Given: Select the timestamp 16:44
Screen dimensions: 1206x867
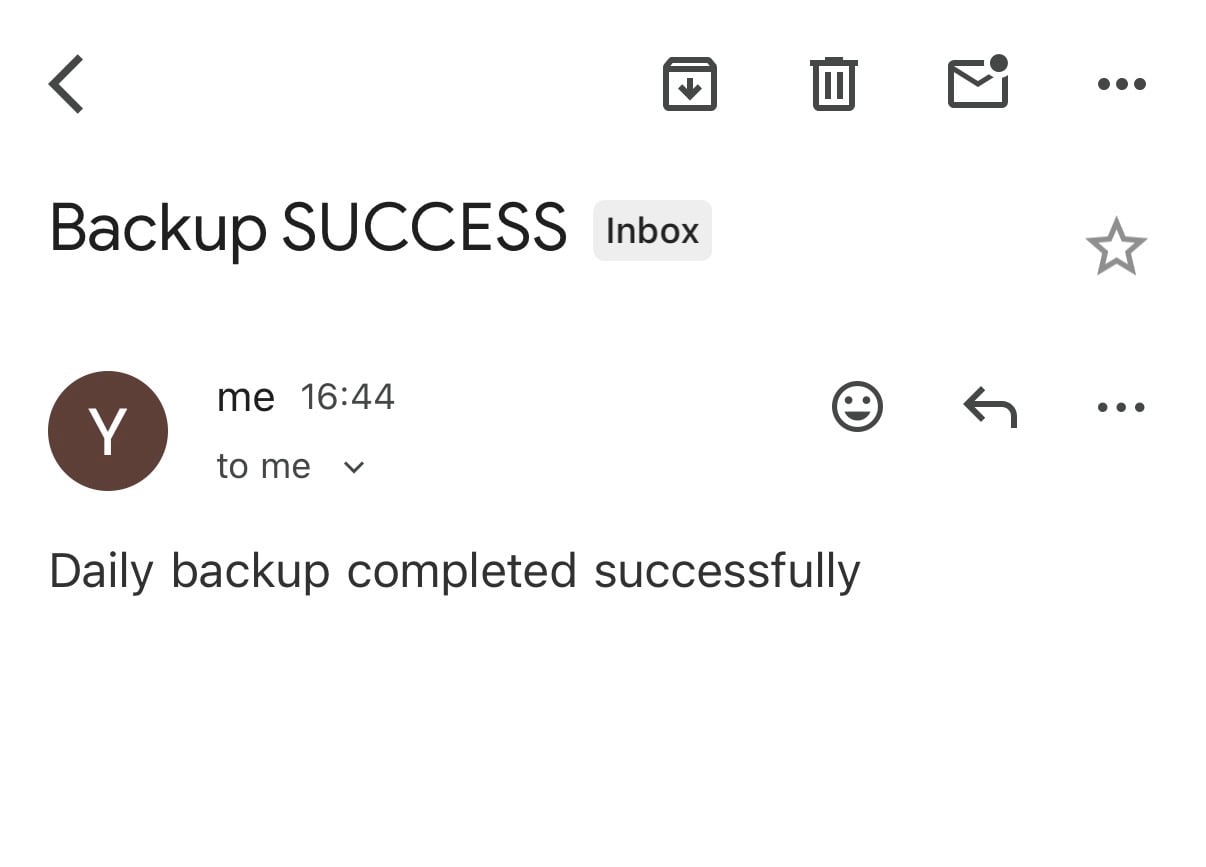Looking at the screenshot, I should (x=348, y=396).
